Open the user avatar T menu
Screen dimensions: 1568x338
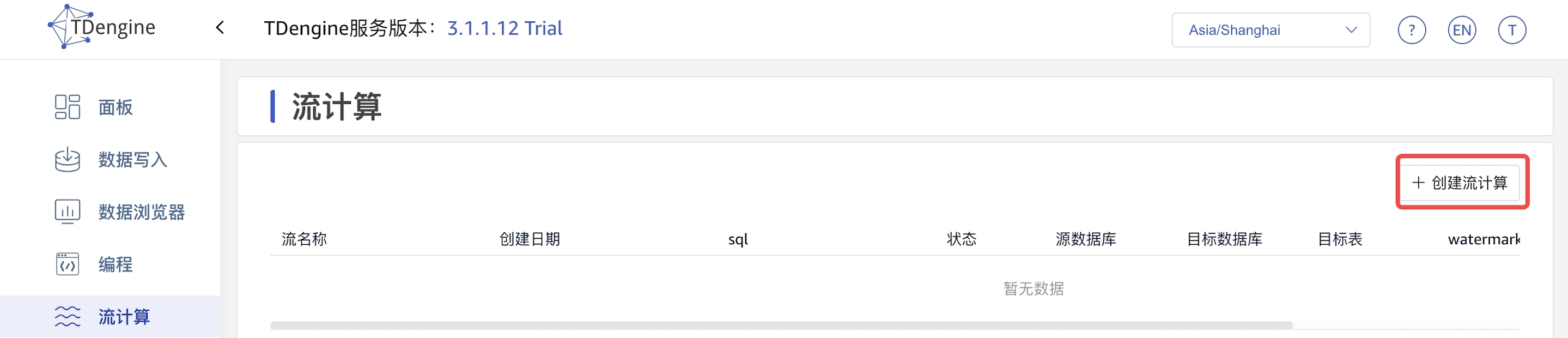click(1511, 30)
